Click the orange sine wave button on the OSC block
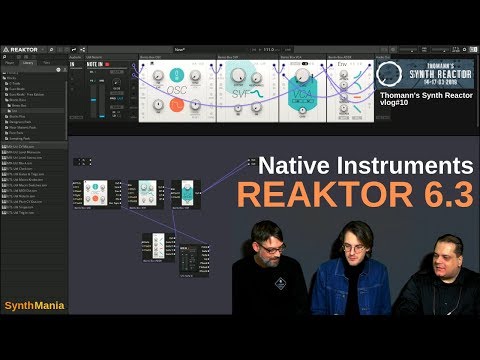Screen dimensions: 480x360 click(x=177, y=105)
